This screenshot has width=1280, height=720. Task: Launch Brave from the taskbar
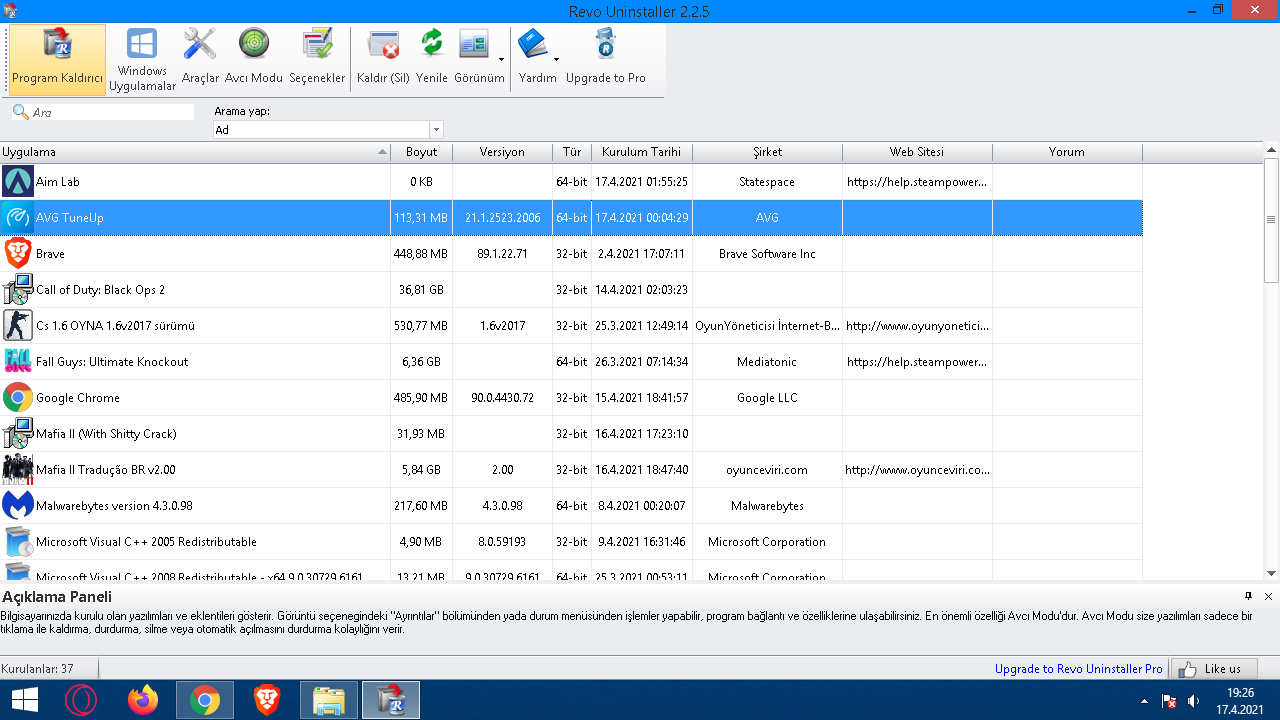point(267,700)
